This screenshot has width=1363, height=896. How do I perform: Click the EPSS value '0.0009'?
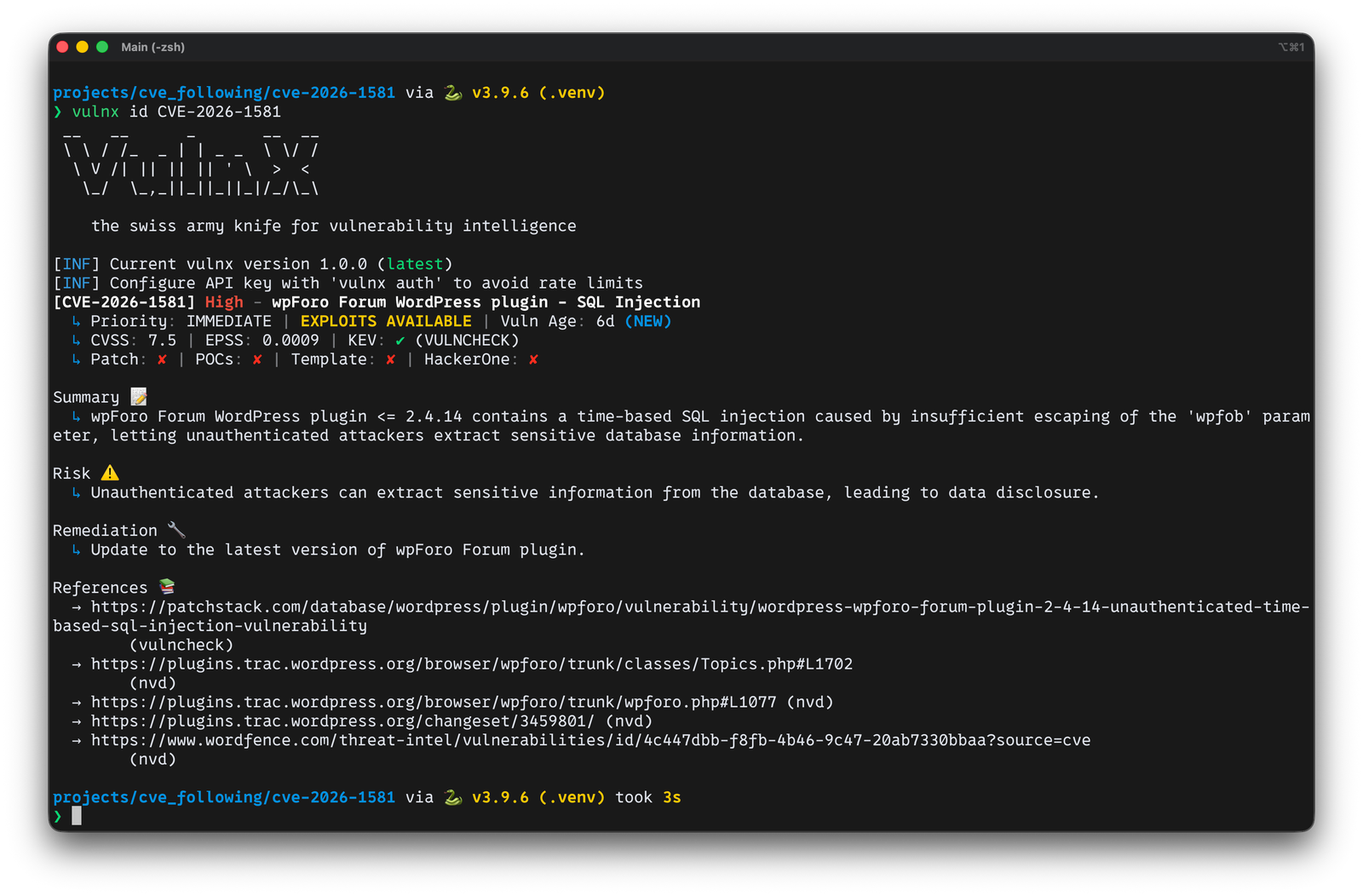(290, 340)
